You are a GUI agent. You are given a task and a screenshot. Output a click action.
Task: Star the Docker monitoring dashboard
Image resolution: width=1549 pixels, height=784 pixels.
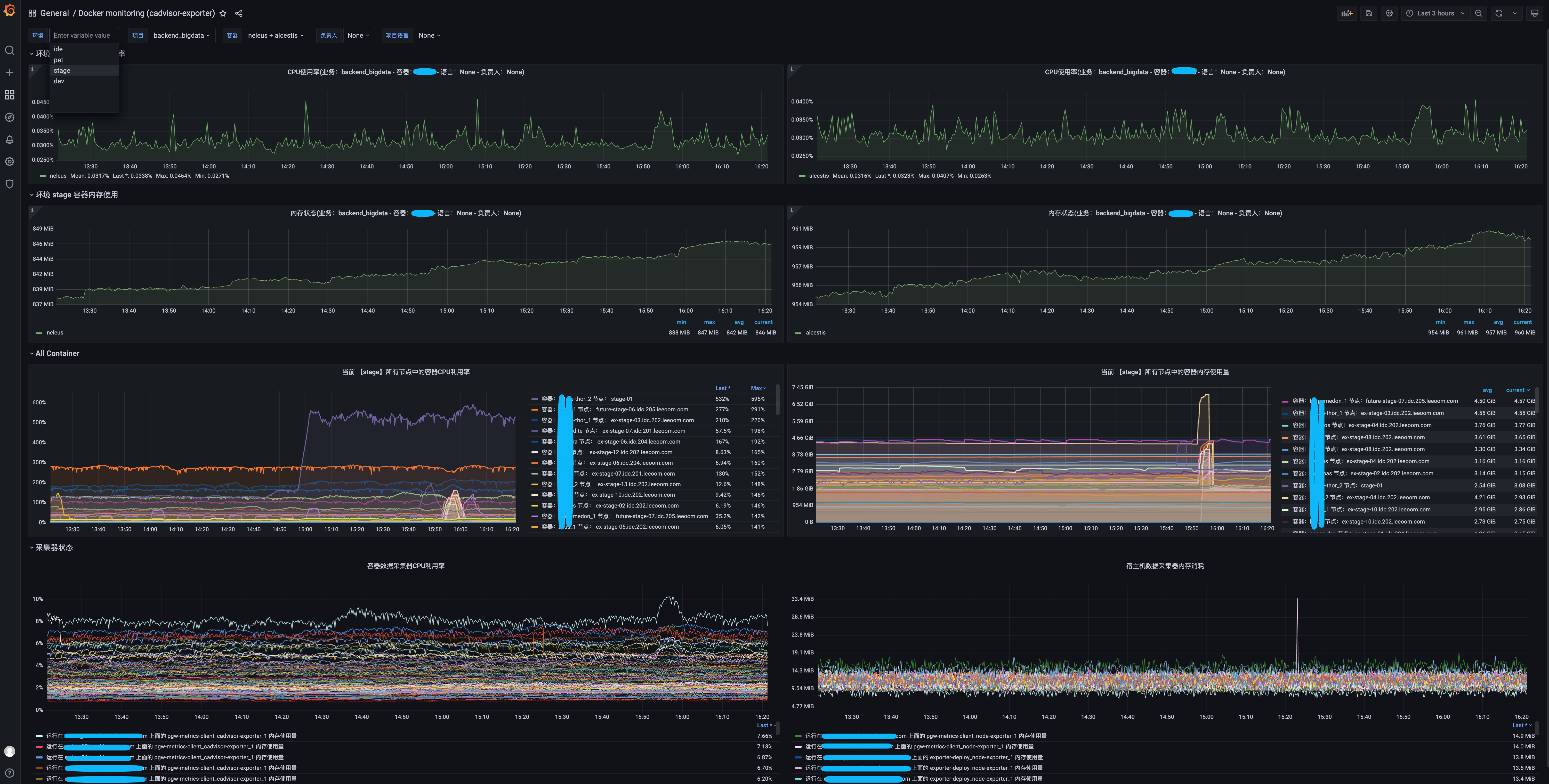tap(223, 13)
